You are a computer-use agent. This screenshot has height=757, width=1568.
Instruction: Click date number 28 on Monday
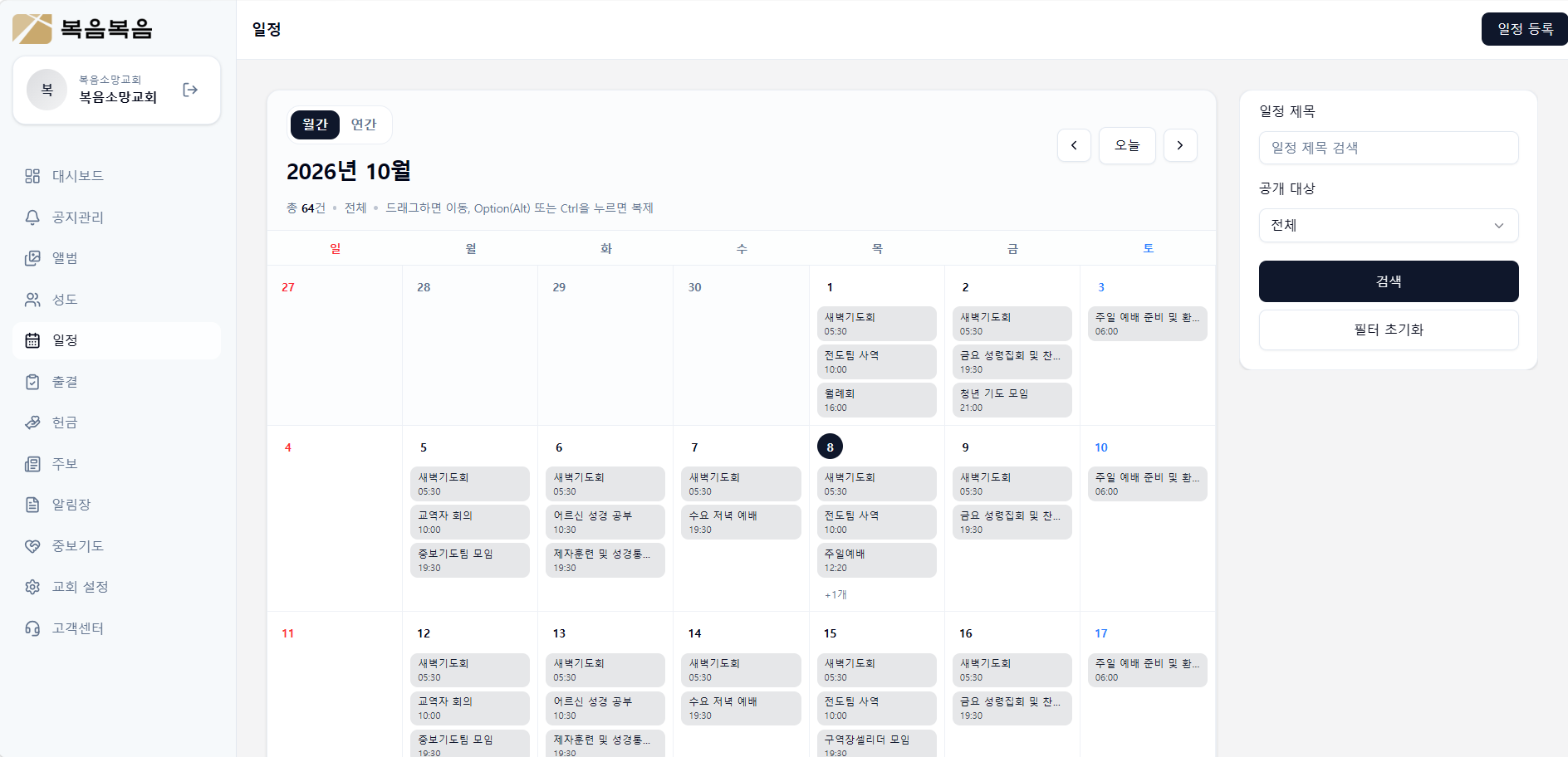pyautogui.click(x=424, y=287)
